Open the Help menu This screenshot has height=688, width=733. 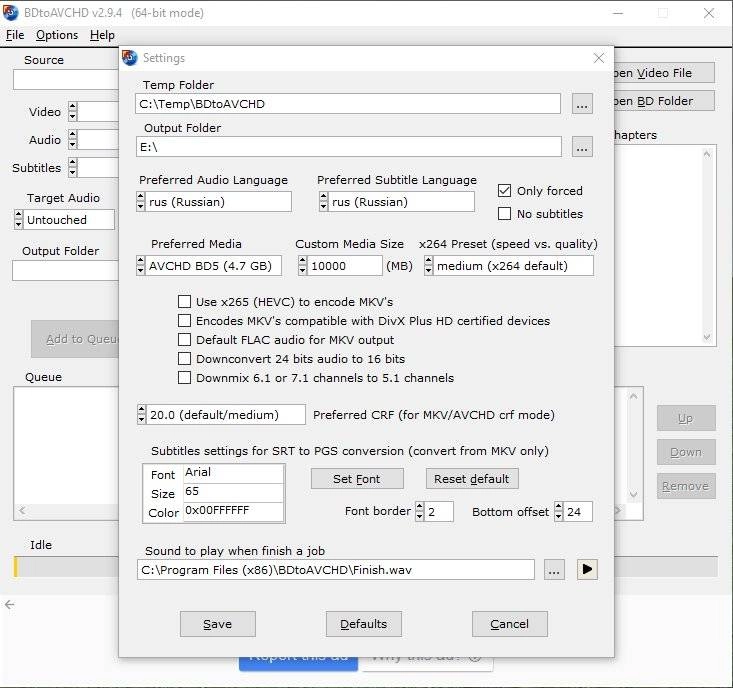click(102, 35)
